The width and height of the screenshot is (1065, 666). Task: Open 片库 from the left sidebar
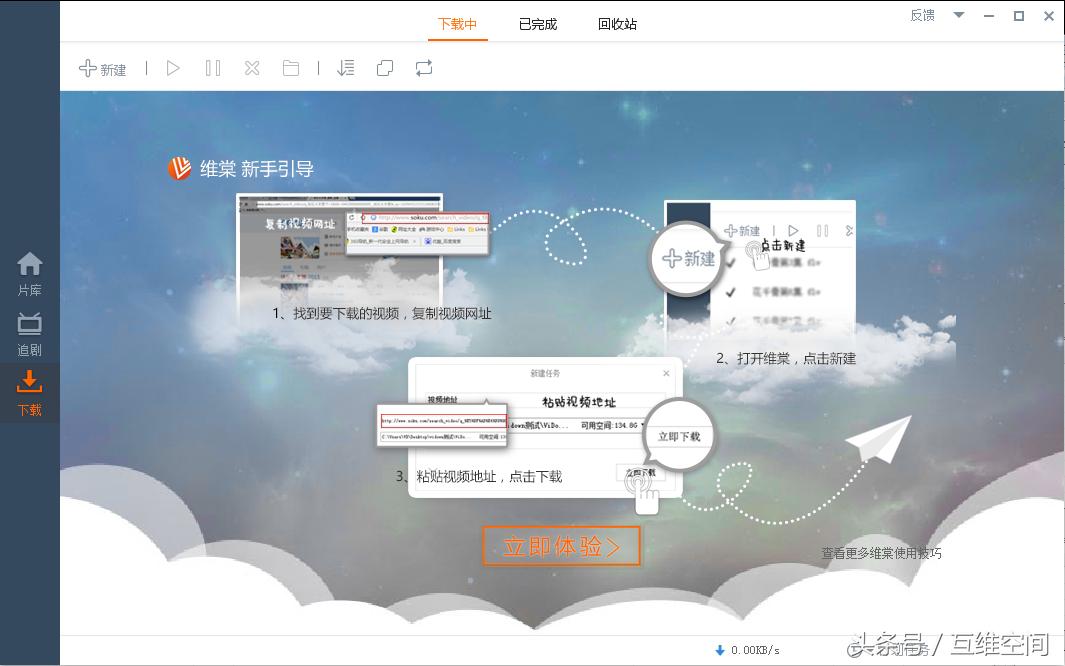coord(29,272)
